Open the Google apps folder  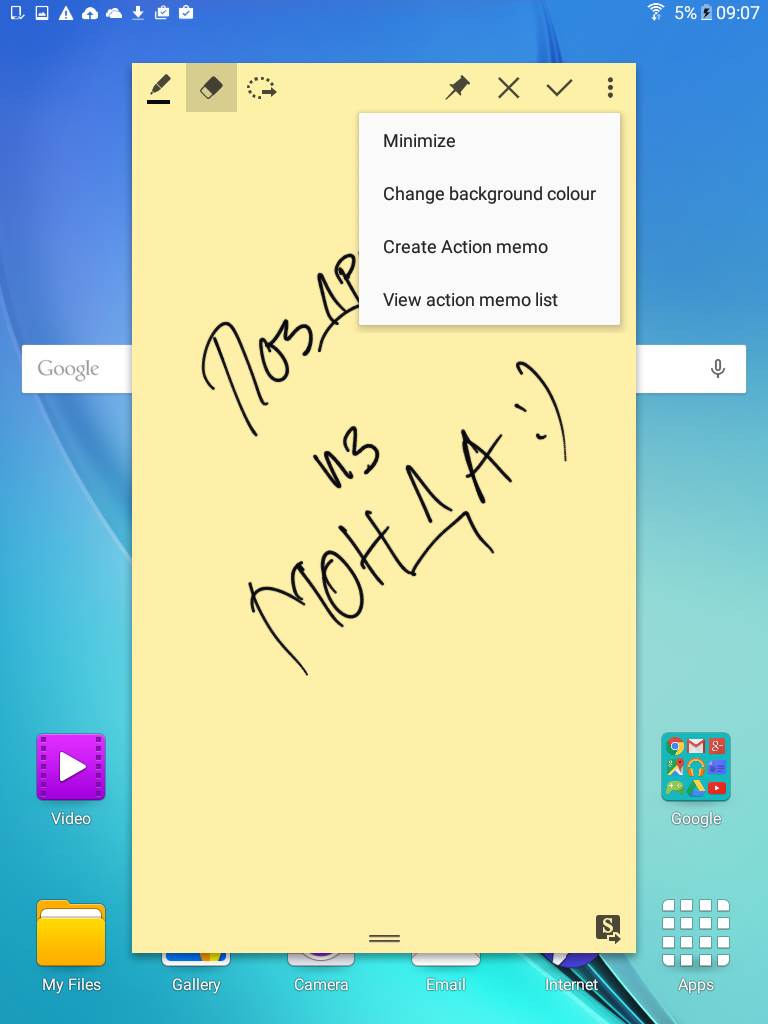pyautogui.click(x=696, y=768)
